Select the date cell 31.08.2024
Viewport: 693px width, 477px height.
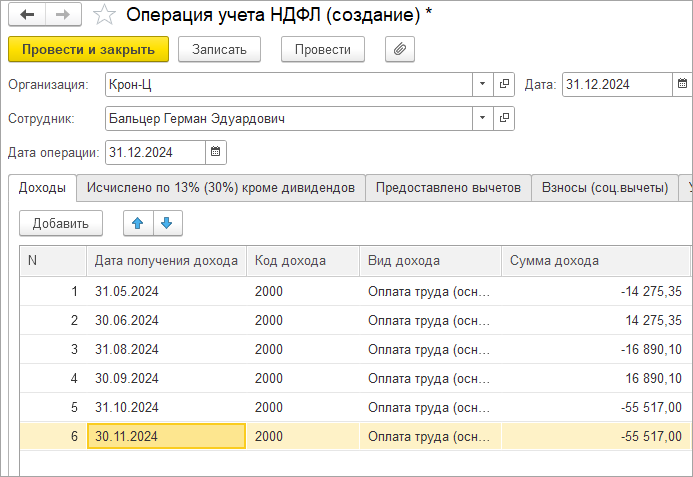pos(166,349)
